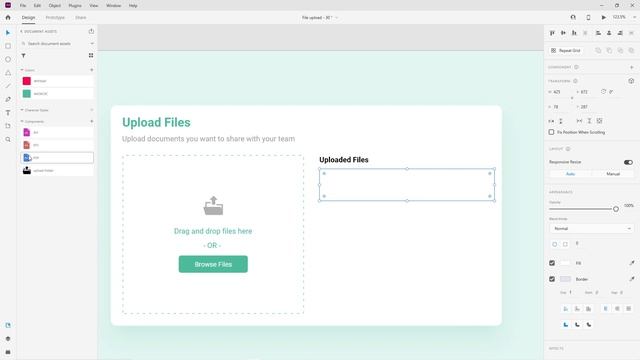Click the 3D transforms cube icon

[631, 81]
